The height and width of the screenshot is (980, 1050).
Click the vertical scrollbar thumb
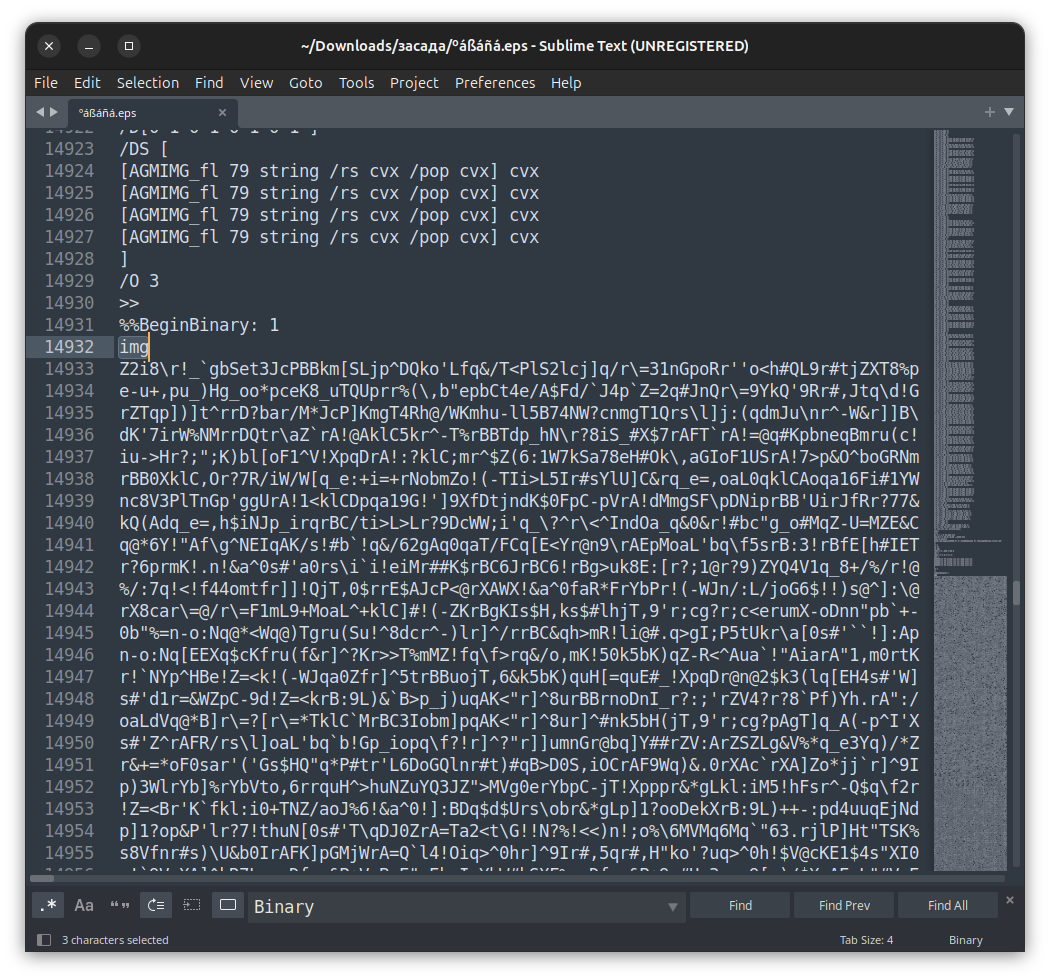pyautogui.click(x=1017, y=593)
